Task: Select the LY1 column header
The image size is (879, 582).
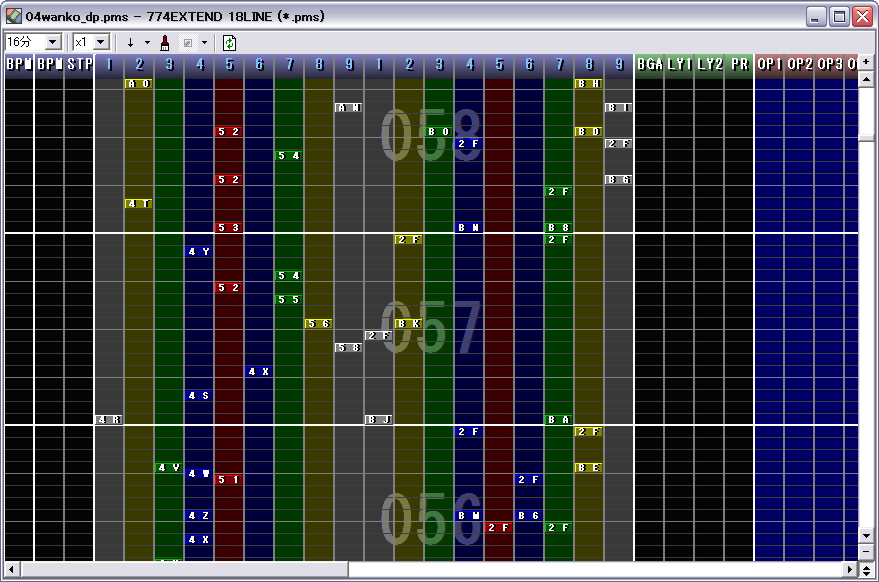Action: tap(679, 64)
